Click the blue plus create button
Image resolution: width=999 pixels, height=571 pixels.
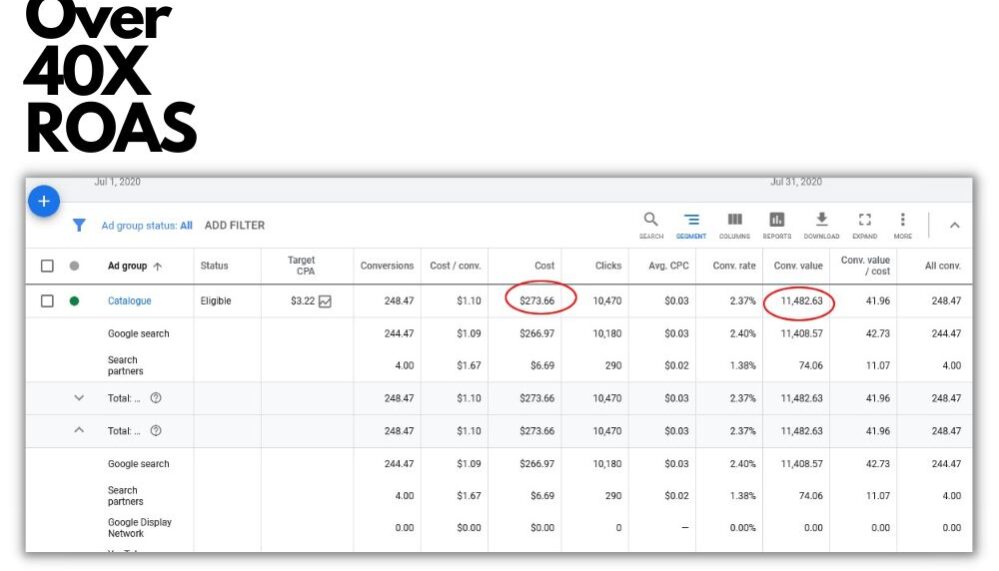pos(43,201)
